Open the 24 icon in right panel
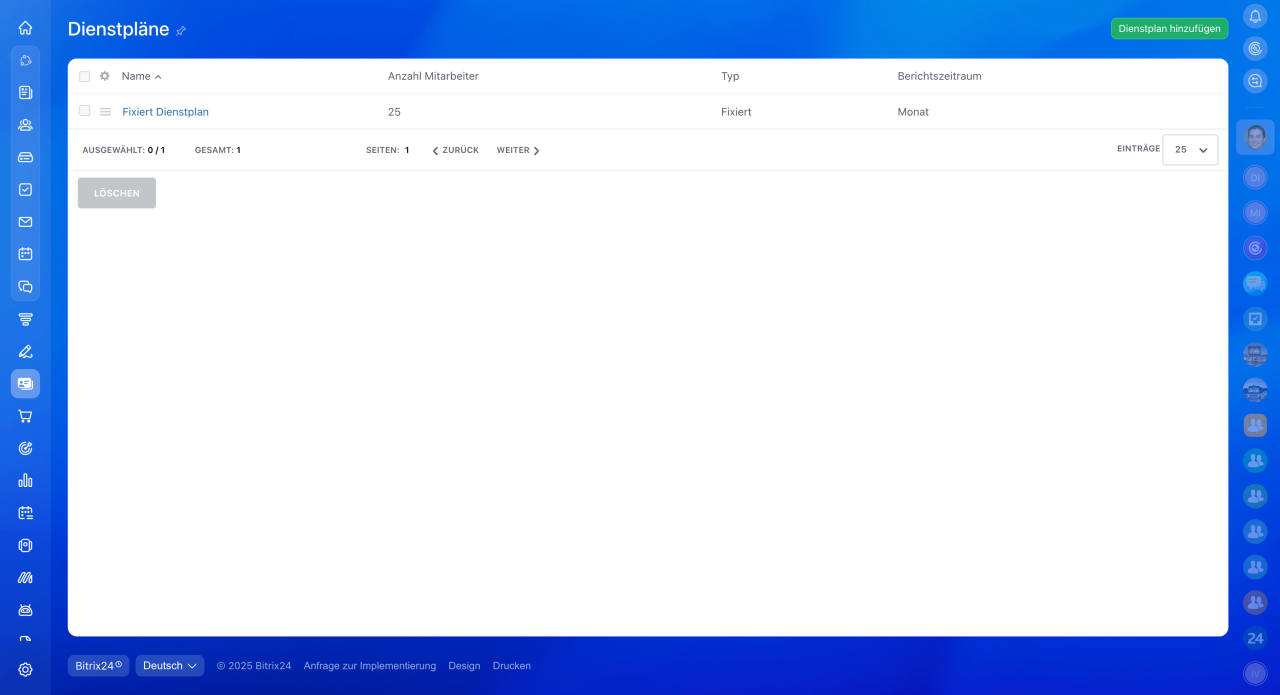1280x695 pixels. 1255,638
